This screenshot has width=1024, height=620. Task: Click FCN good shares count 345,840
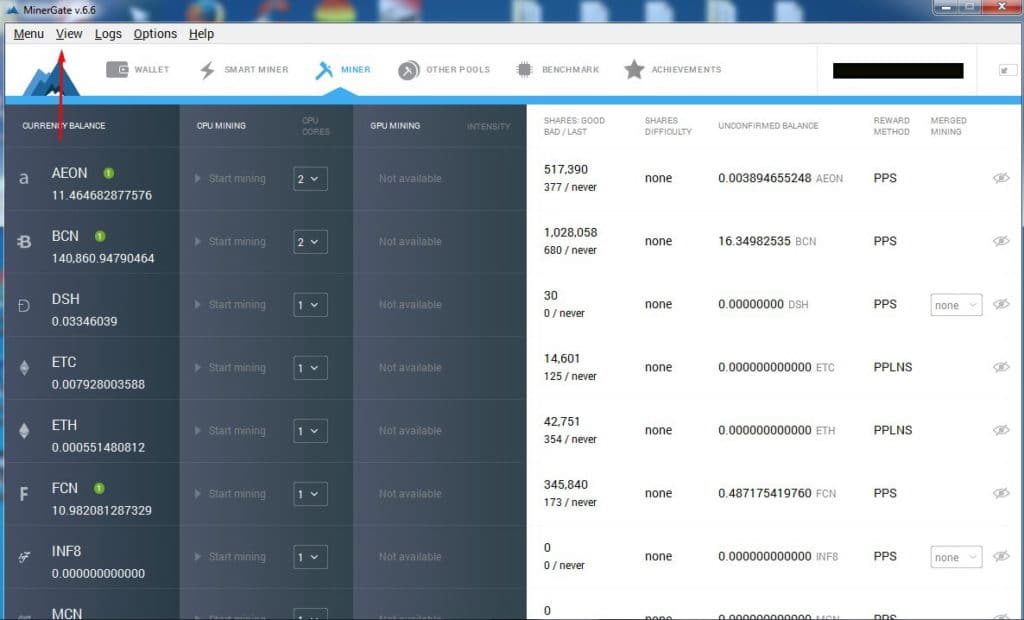[x=566, y=485]
